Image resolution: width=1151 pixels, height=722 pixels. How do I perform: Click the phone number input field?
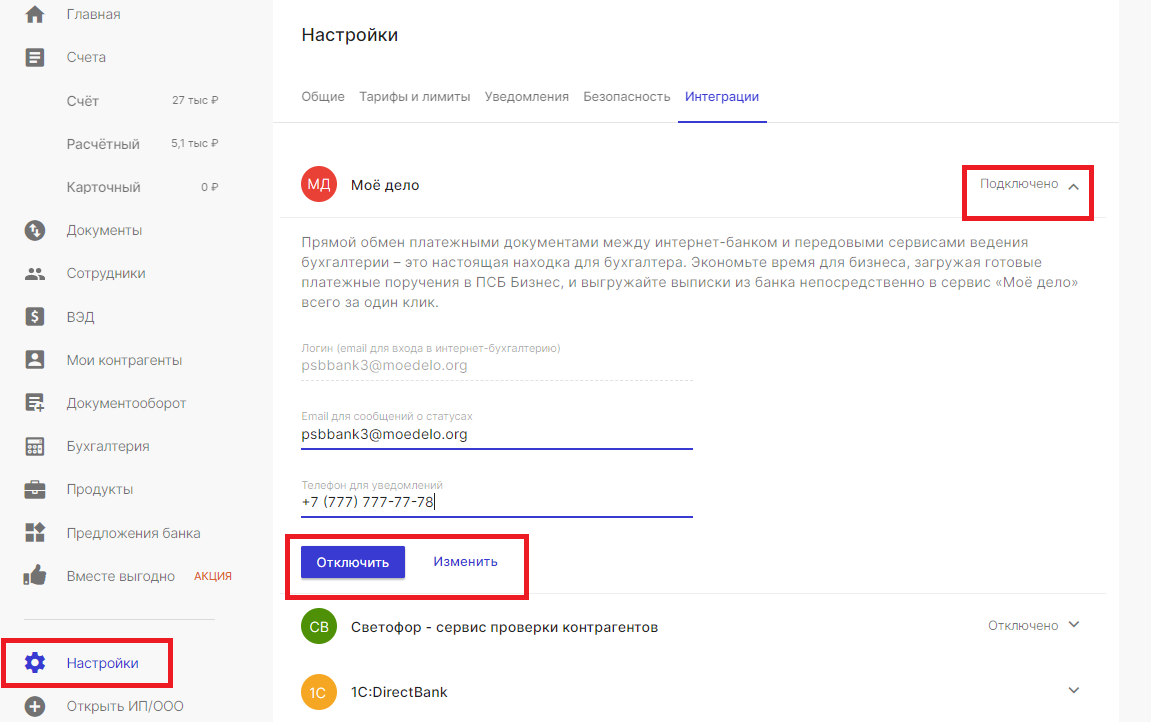coord(497,502)
